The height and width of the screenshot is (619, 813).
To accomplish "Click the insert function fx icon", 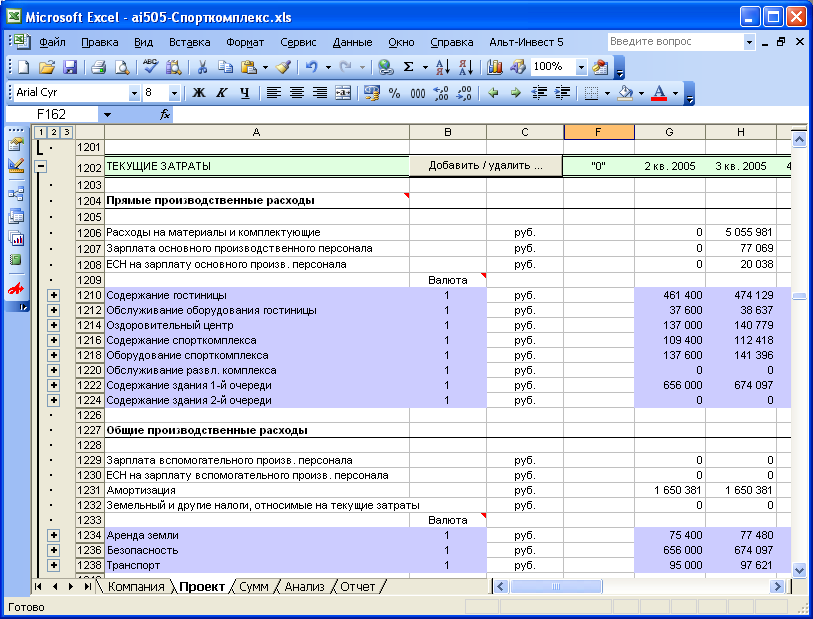I will pos(165,114).
